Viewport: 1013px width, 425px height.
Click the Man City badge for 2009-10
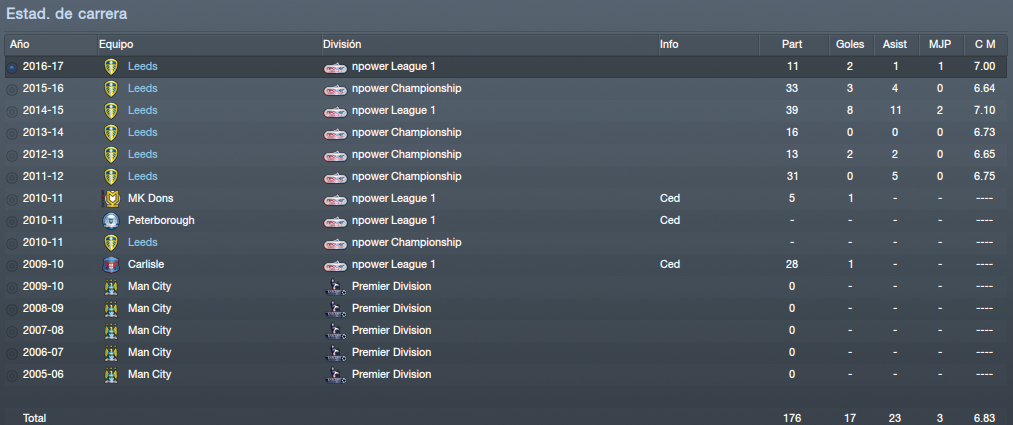111,286
